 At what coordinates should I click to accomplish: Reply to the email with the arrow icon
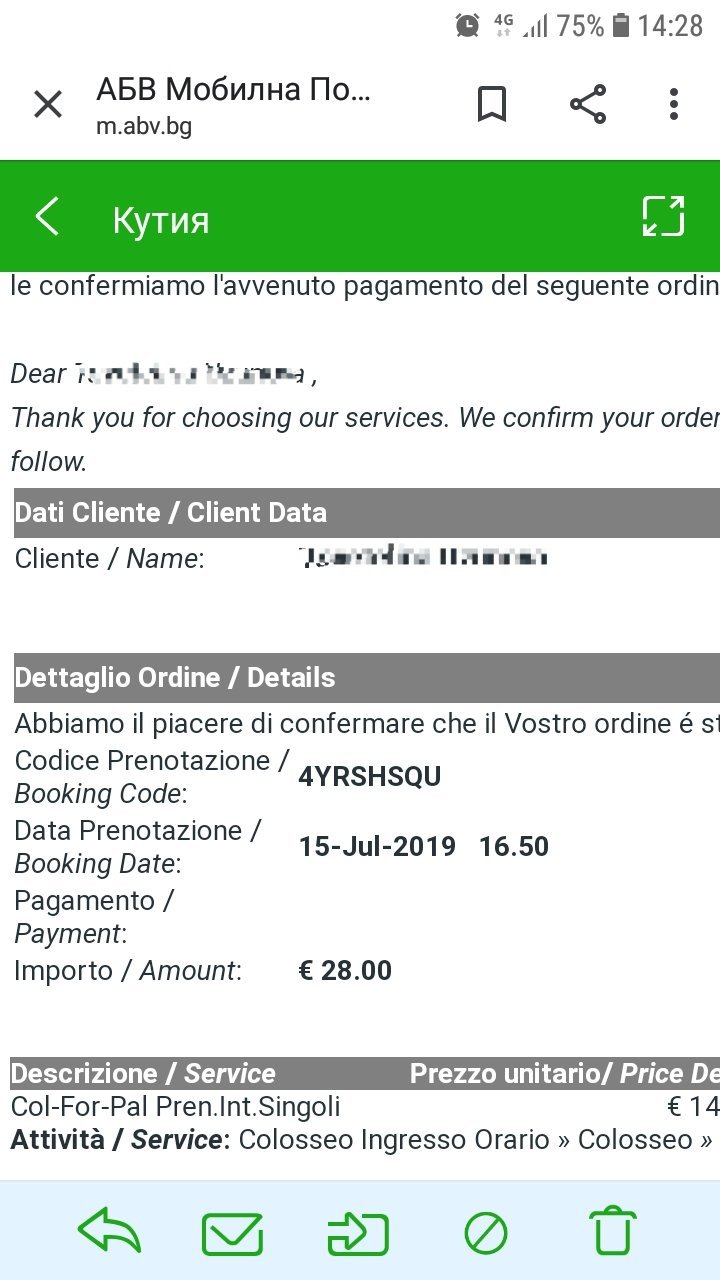coord(109,1231)
